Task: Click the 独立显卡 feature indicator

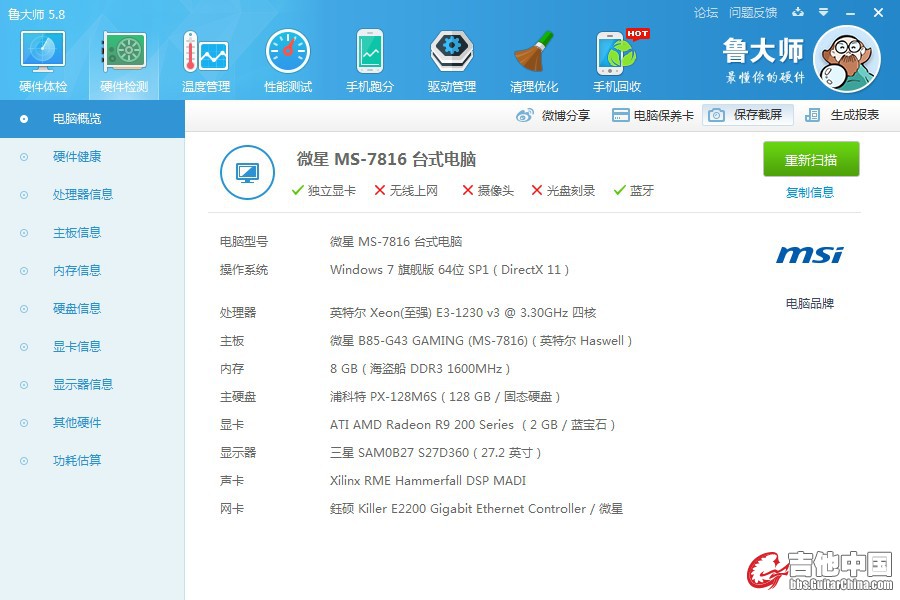Action: pos(324,191)
